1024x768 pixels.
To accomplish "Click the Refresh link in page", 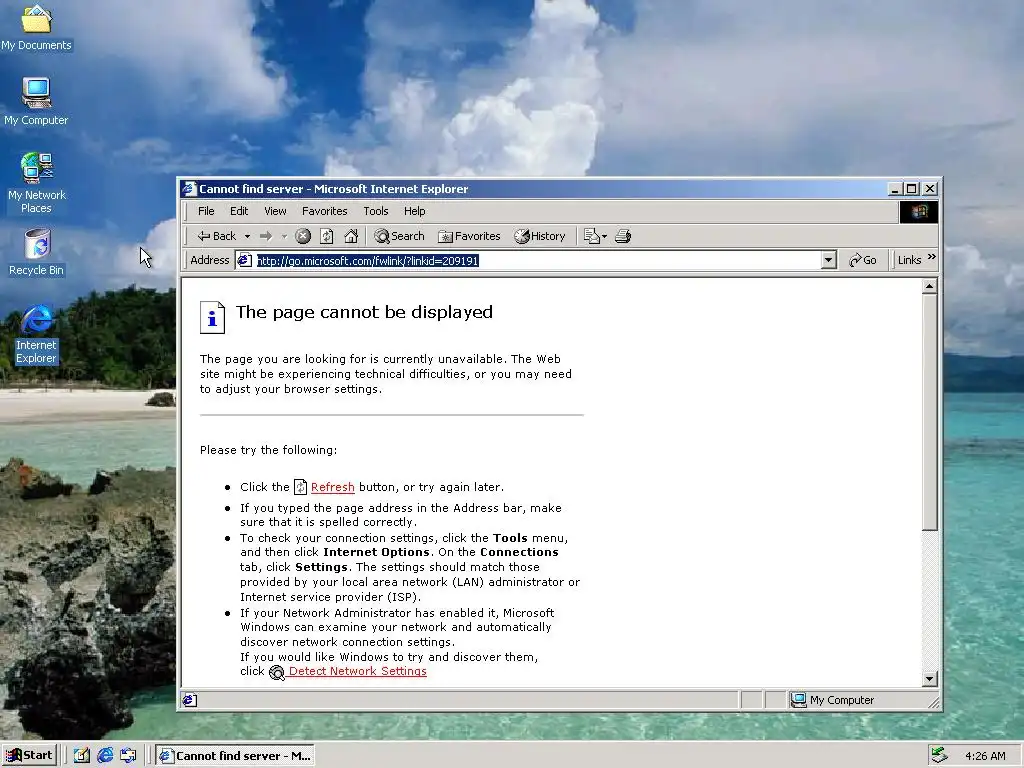I will [332, 487].
